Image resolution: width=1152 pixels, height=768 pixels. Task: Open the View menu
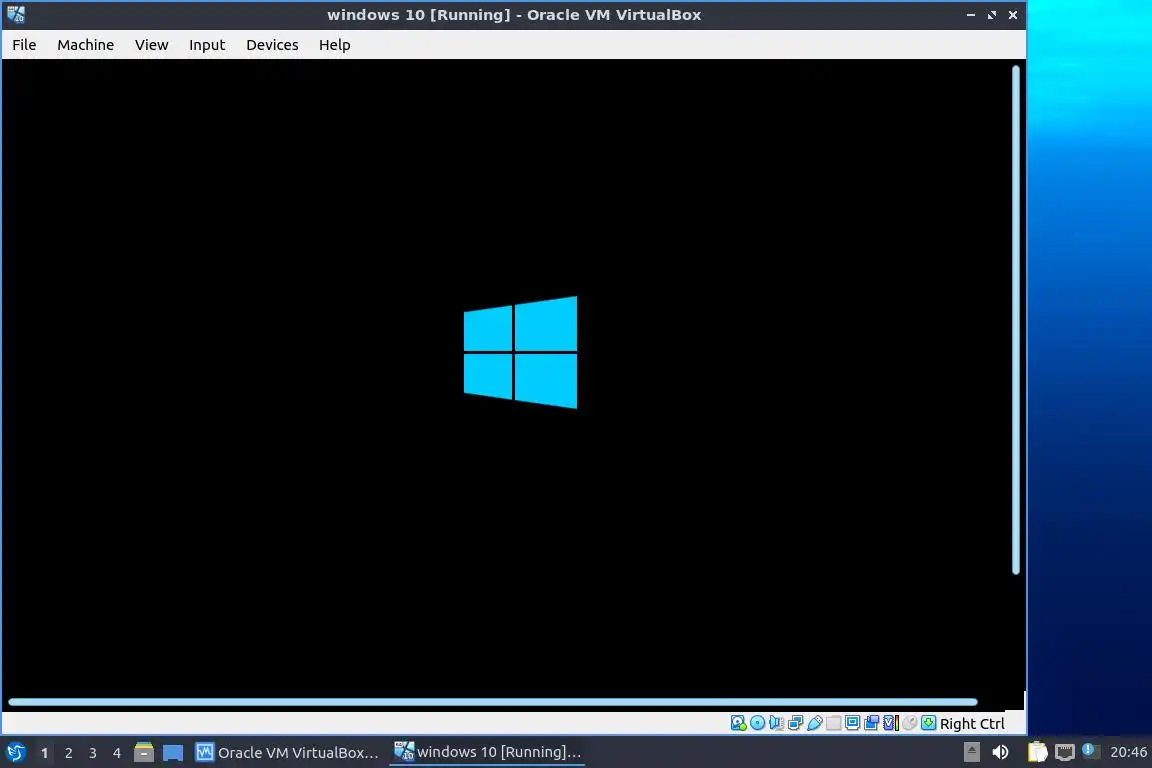click(151, 45)
